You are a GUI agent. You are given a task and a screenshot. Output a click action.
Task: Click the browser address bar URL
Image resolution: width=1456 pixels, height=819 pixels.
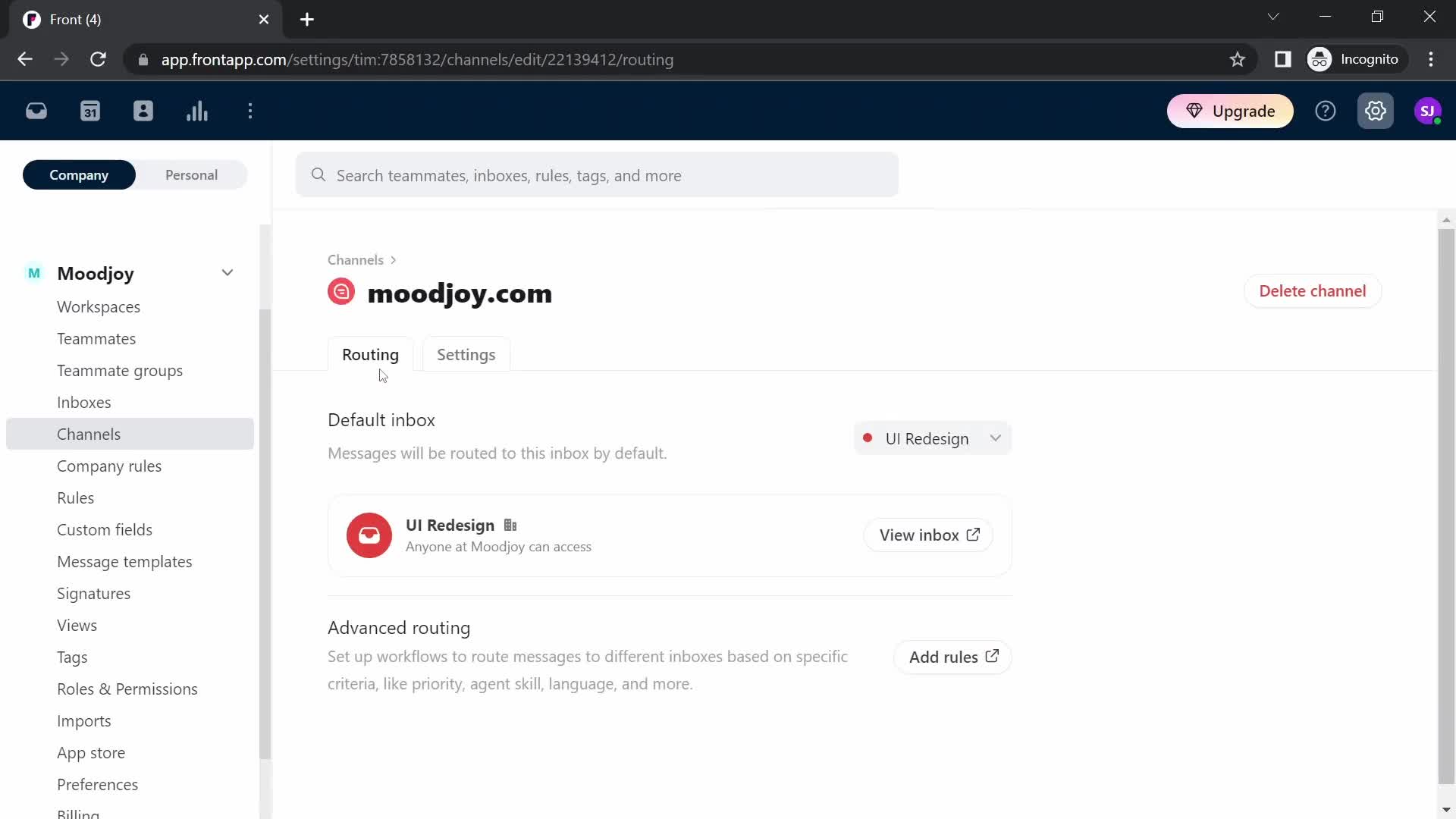[417, 59]
